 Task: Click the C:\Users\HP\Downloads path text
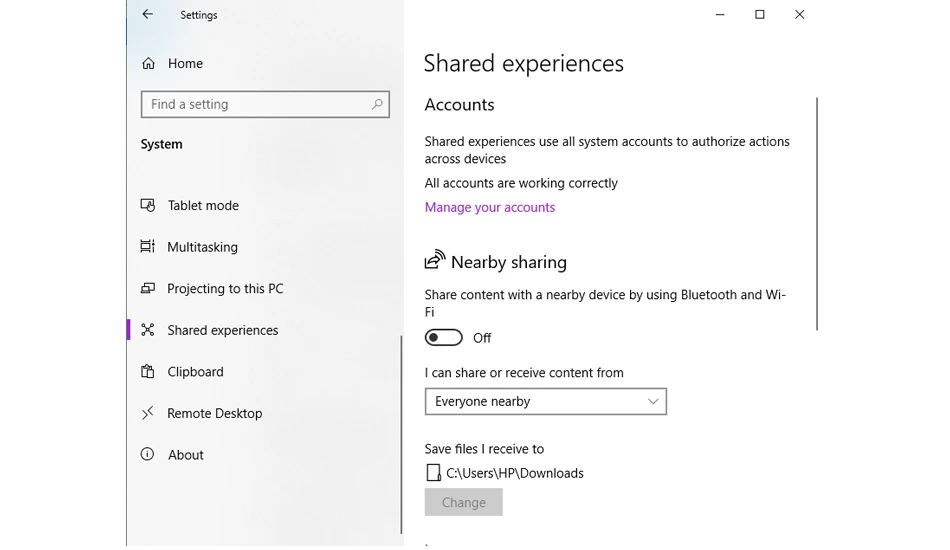515,473
